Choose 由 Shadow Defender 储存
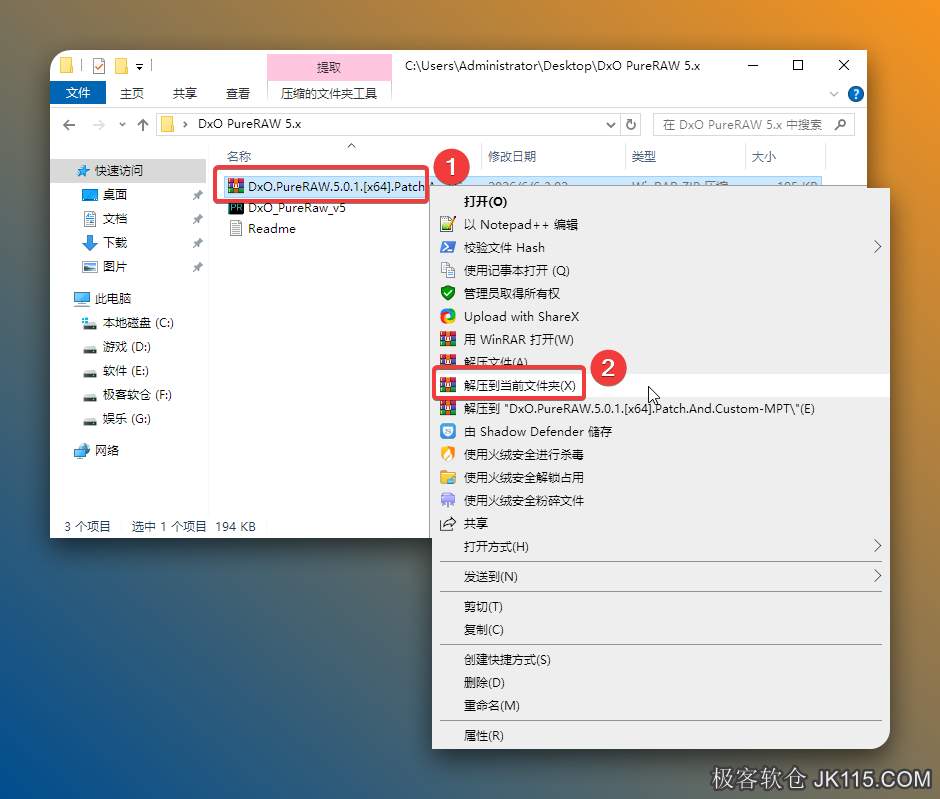Screen dimensions: 940x799 (661, 432)
